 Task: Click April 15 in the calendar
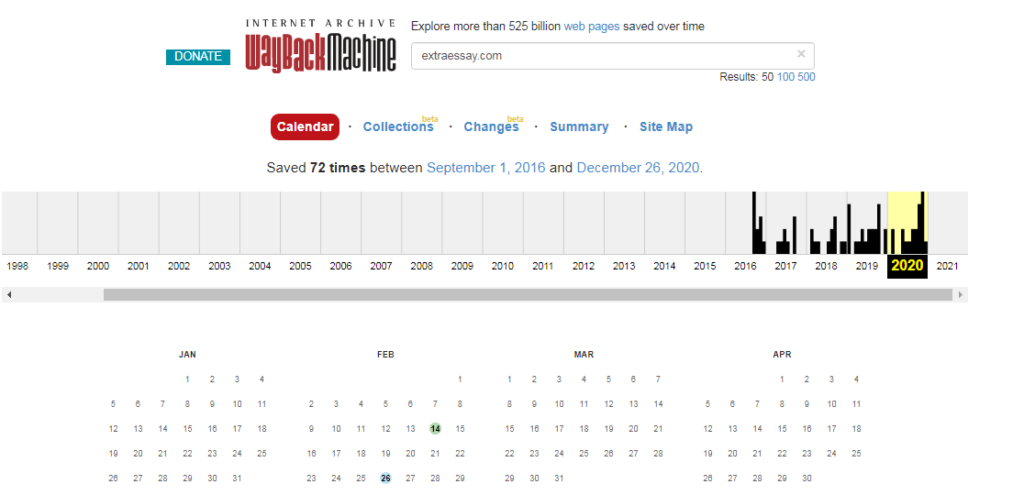[782, 429]
